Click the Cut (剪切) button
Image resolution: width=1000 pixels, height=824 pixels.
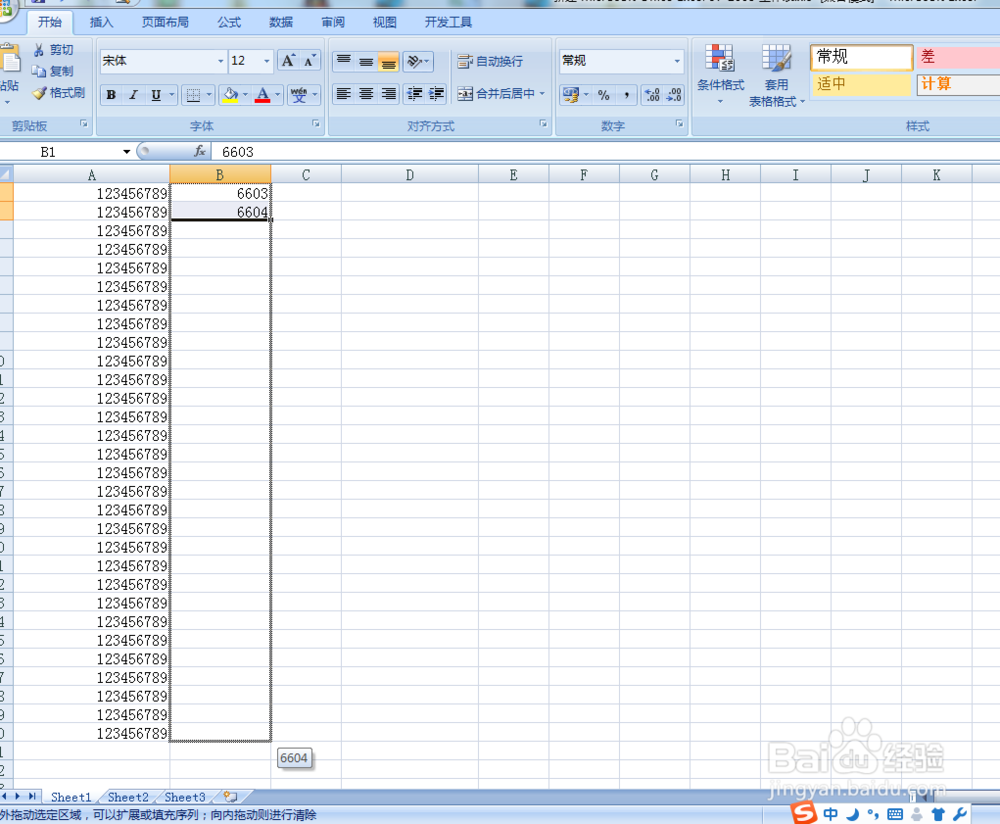tap(54, 50)
